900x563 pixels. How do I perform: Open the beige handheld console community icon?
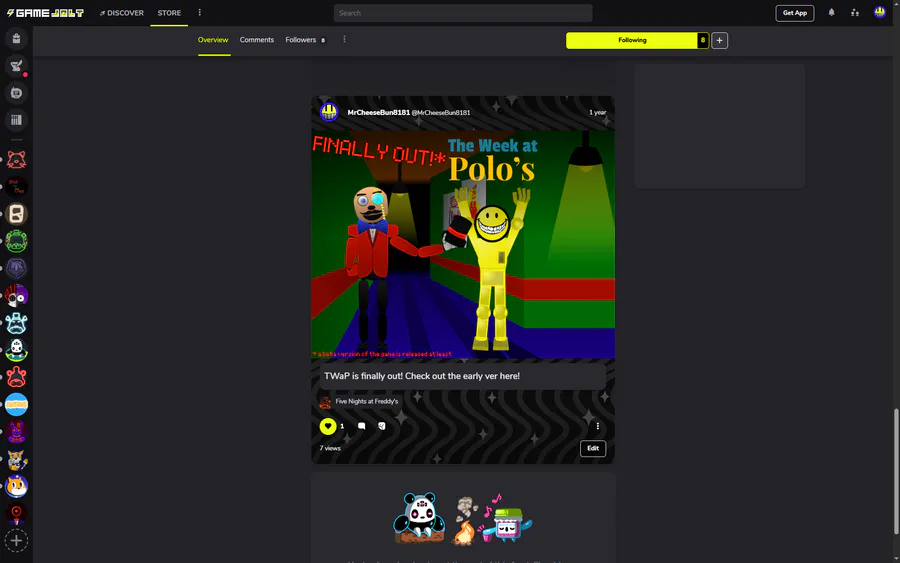point(16,214)
